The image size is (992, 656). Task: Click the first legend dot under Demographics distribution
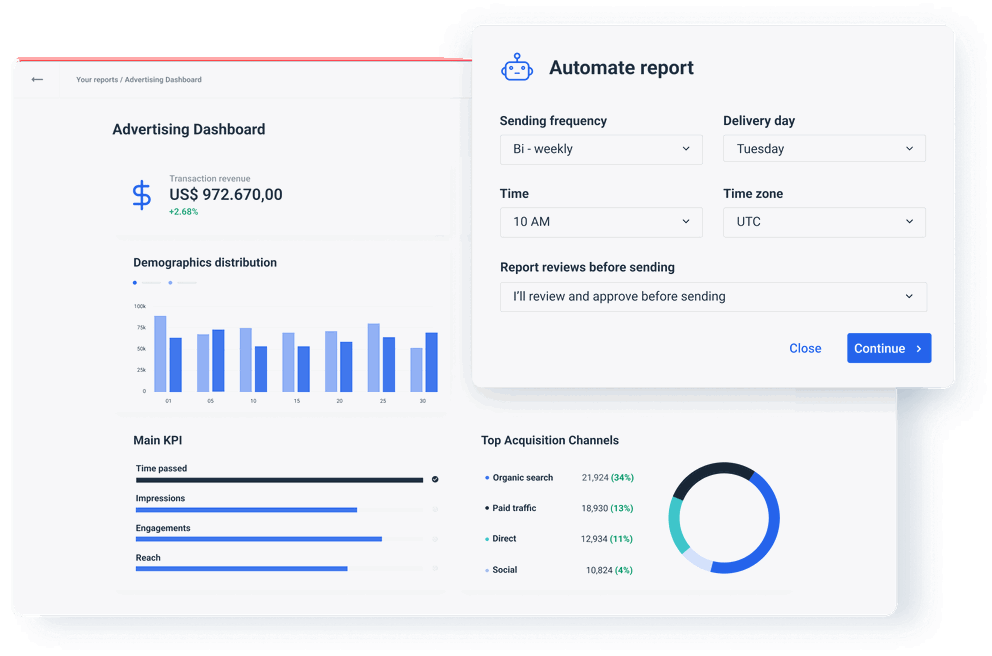(x=135, y=283)
